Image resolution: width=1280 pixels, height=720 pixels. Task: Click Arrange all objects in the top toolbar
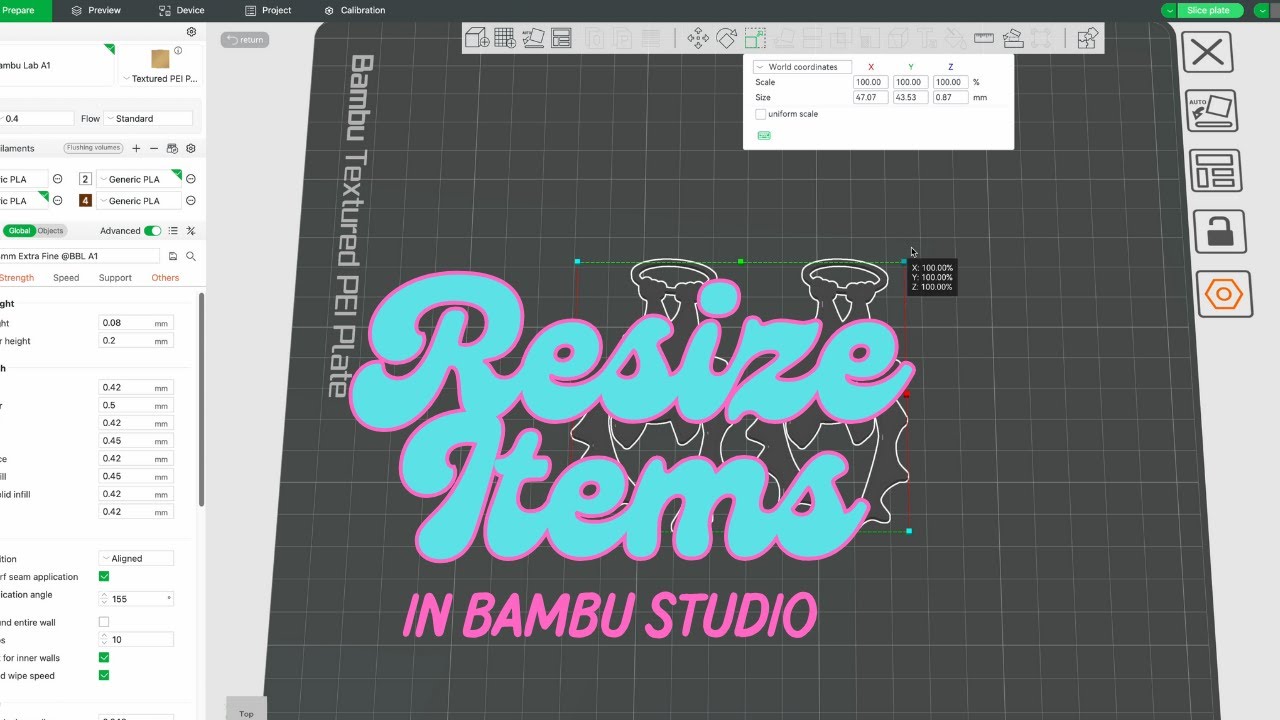pos(561,38)
